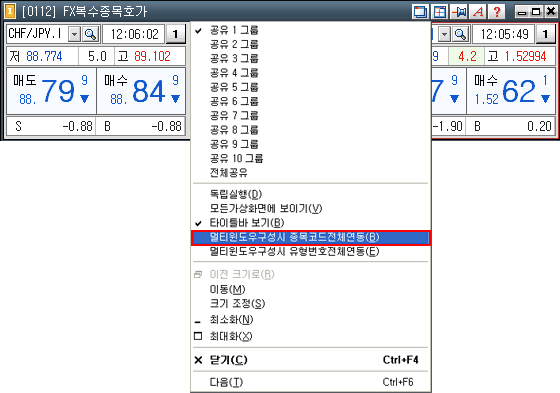The width and height of the screenshot is (560, 393).
Task: Click the S swap value -0.88
Action: 78,126
